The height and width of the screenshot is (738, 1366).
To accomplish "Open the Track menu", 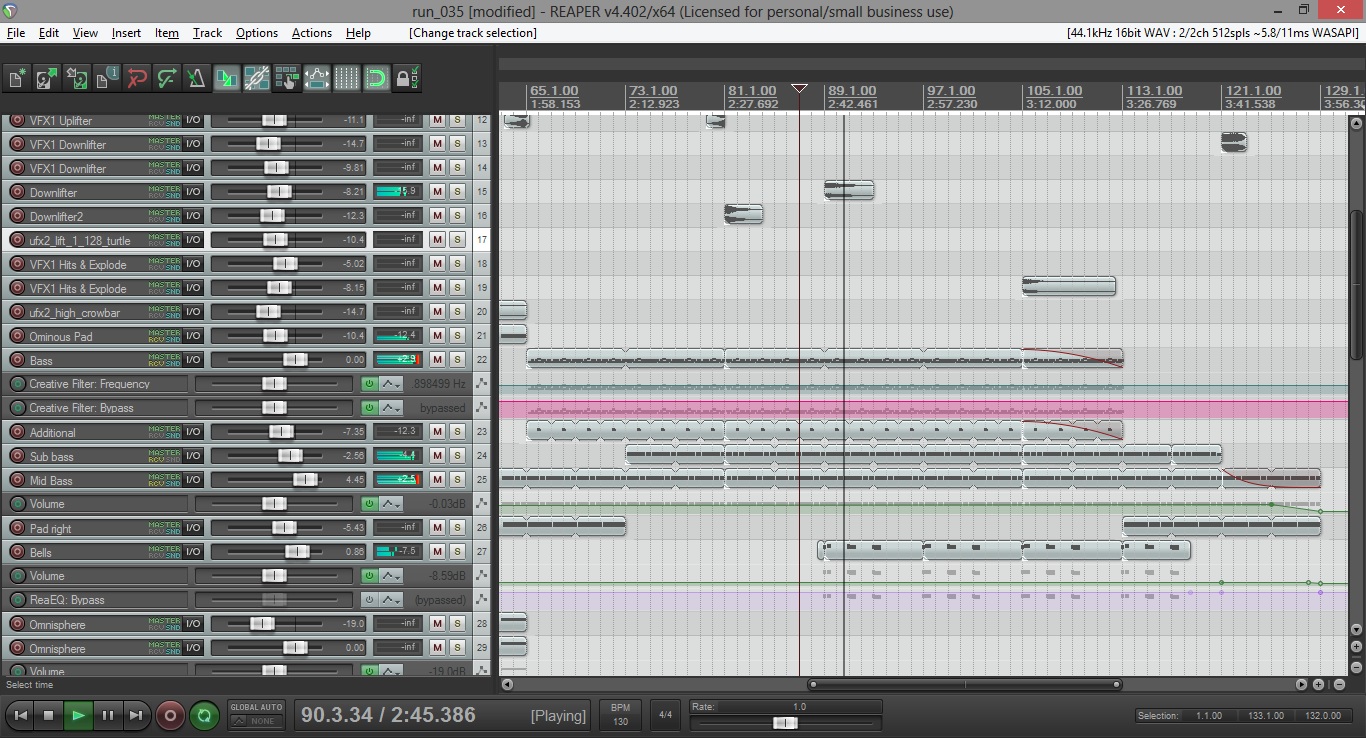I will click(x=207, y=33).
